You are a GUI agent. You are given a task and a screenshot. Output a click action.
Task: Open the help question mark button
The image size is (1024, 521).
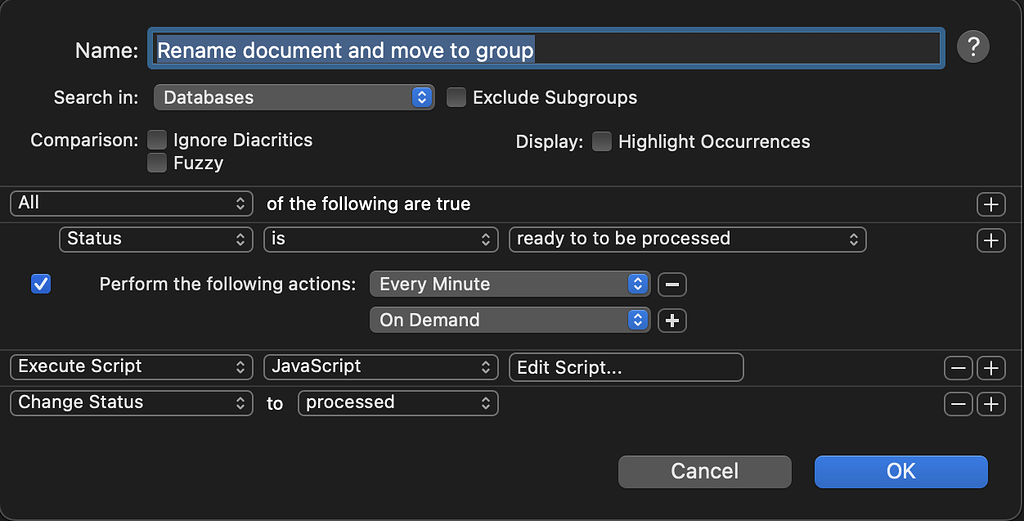point(973,47)
